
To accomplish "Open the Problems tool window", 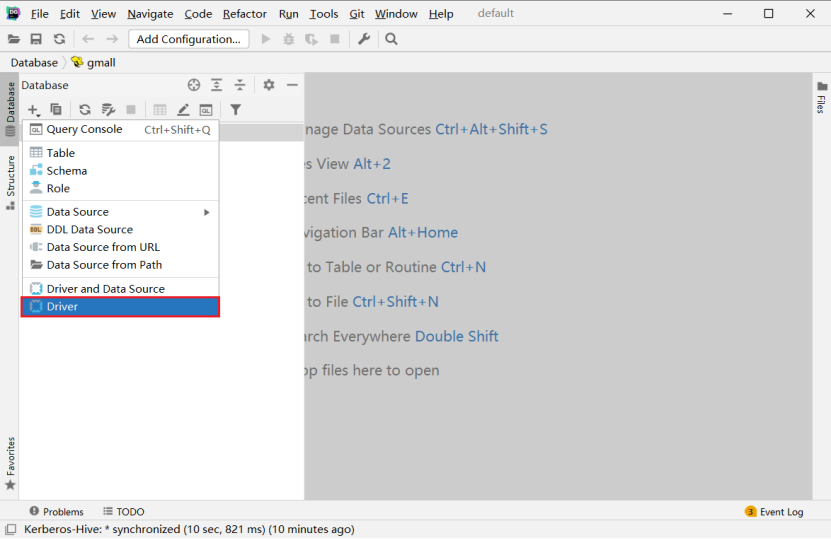I will 57,511.
